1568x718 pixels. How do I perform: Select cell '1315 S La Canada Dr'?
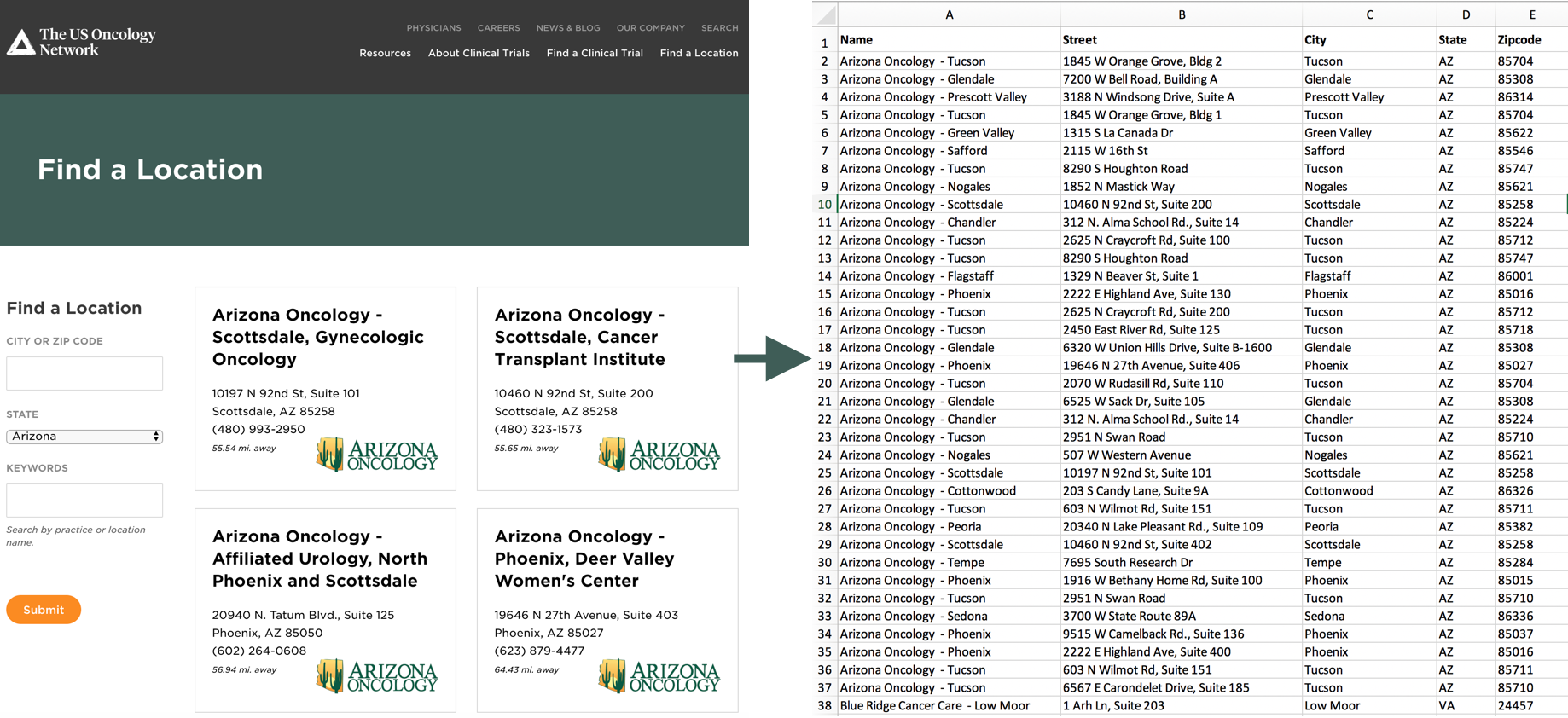pos(1182,133)
